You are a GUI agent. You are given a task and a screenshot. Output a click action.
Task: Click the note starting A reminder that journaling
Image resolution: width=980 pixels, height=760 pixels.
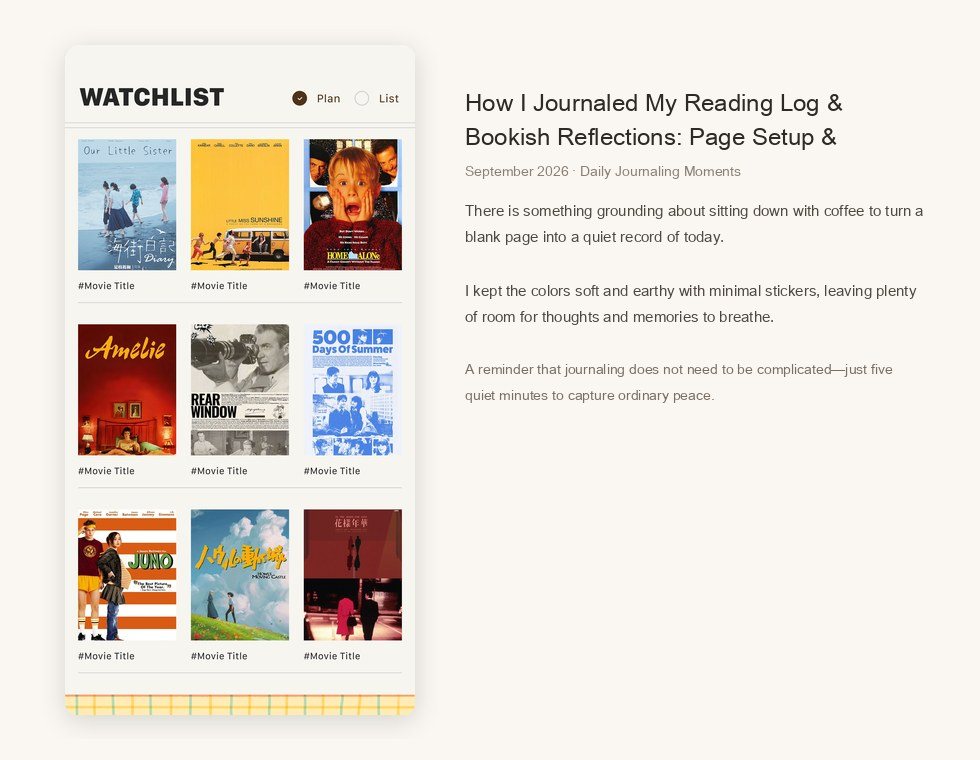click(x=679, y=382)
